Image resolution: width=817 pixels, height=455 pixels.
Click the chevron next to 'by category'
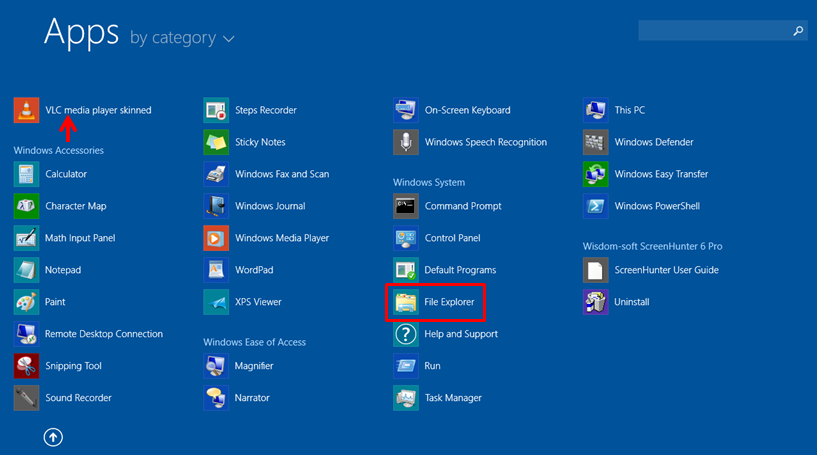pos(229,39)
